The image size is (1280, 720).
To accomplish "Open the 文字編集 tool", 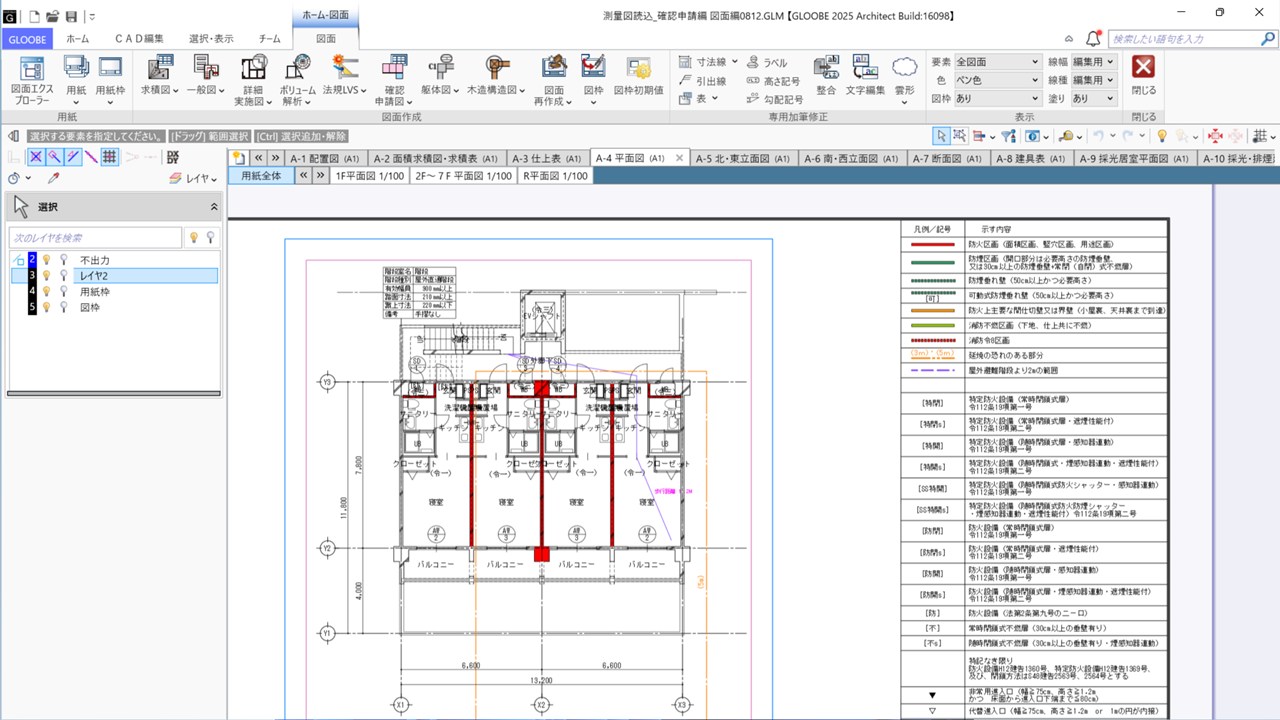I will coord(865,76).
